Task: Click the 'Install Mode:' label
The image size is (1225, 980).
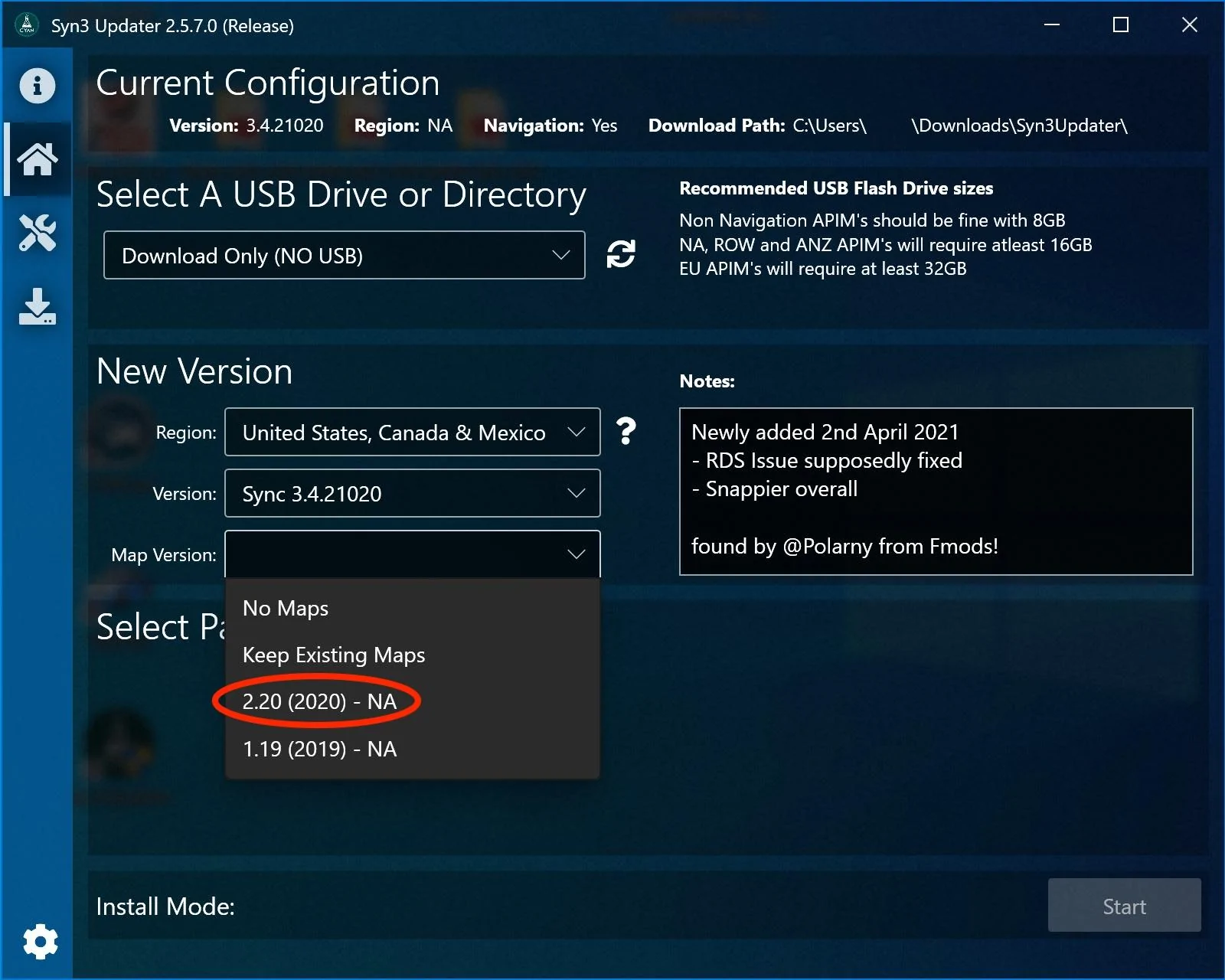Action: click(x=165, y=906)
